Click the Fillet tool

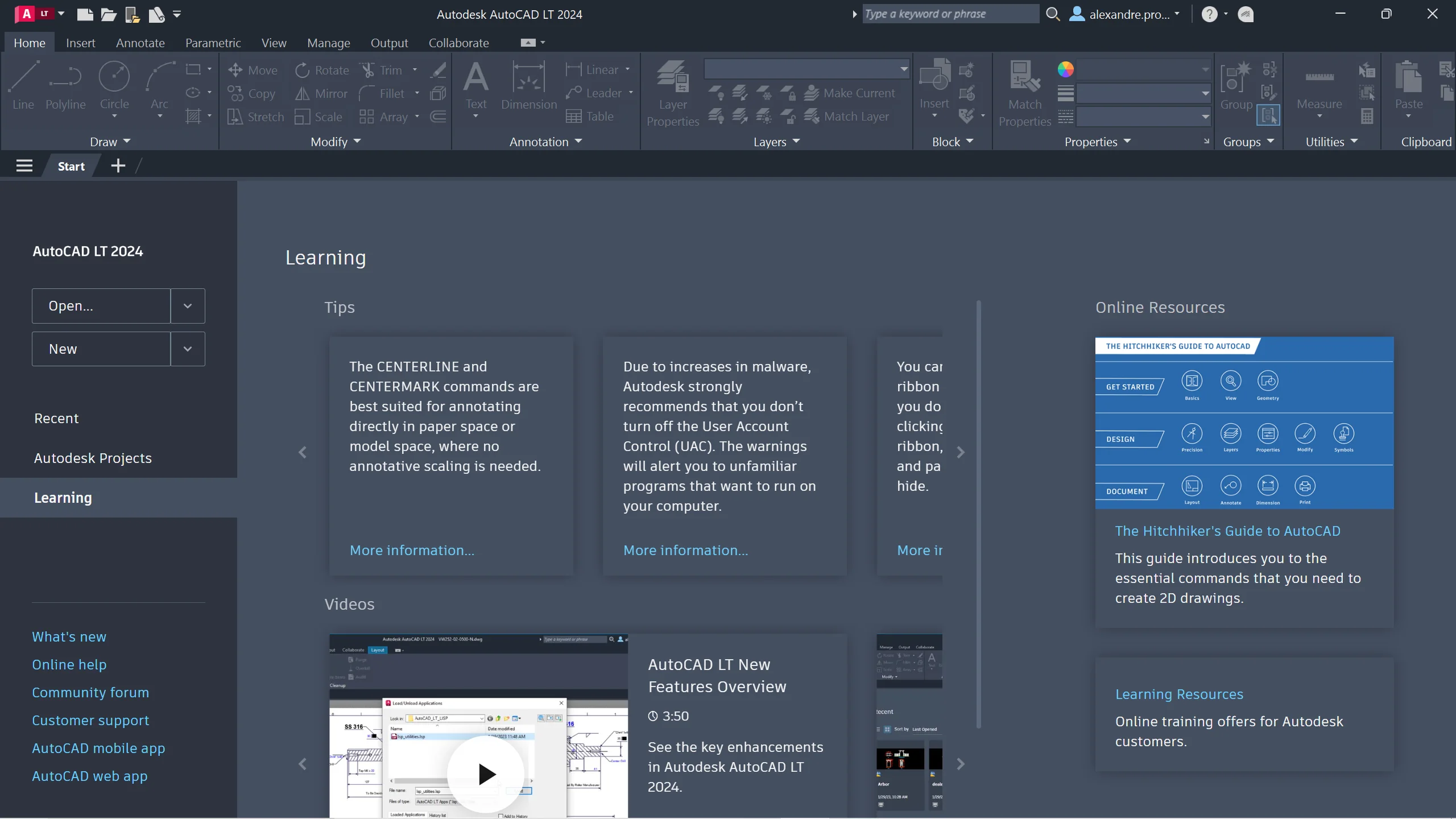click(382, 93)
